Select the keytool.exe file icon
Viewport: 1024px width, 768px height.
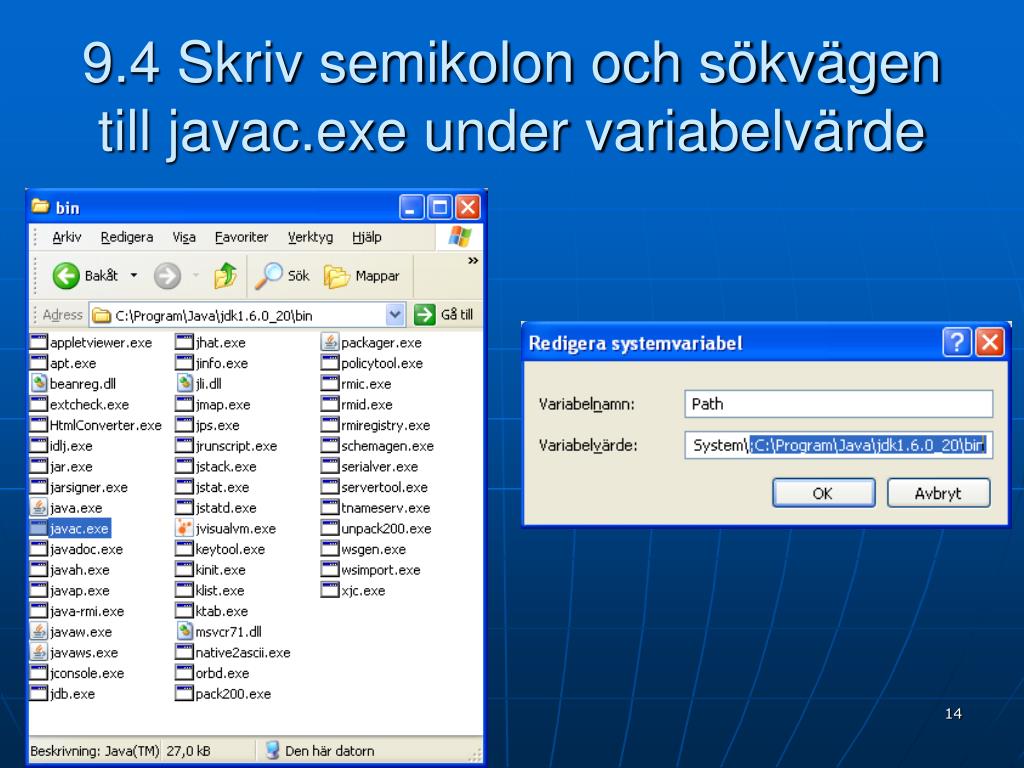click(x=185, y=549)
